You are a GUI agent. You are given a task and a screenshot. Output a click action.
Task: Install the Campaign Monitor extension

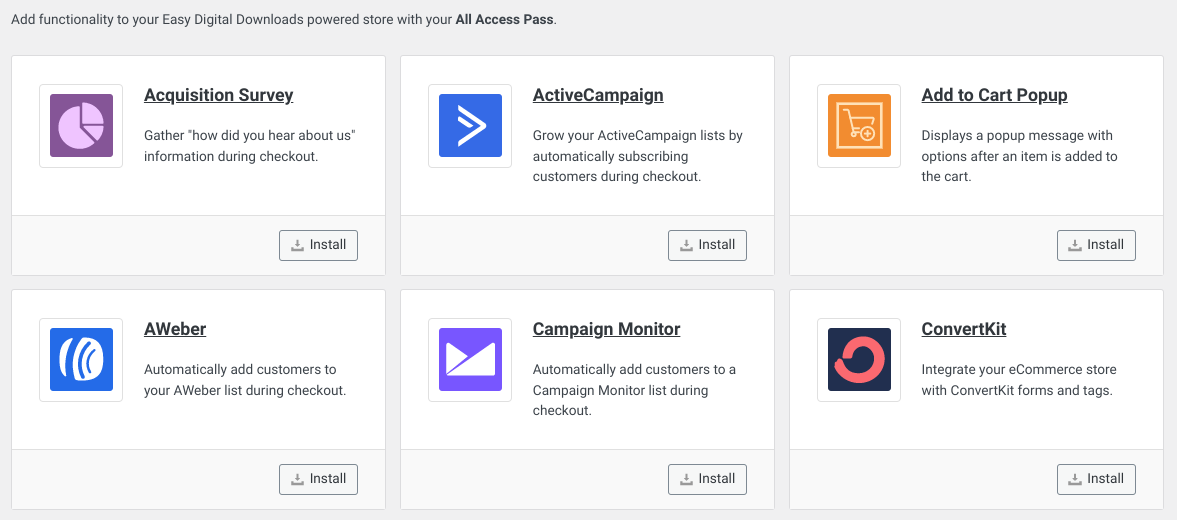point(707,479)
